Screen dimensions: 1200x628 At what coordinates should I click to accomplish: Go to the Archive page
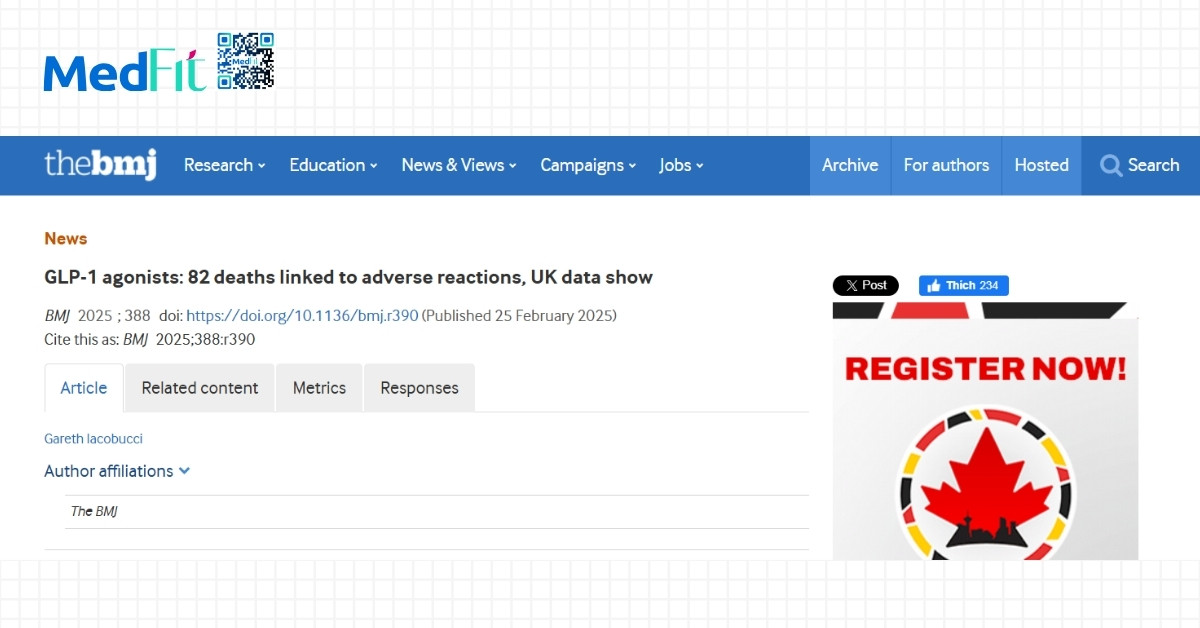point(850,166)
